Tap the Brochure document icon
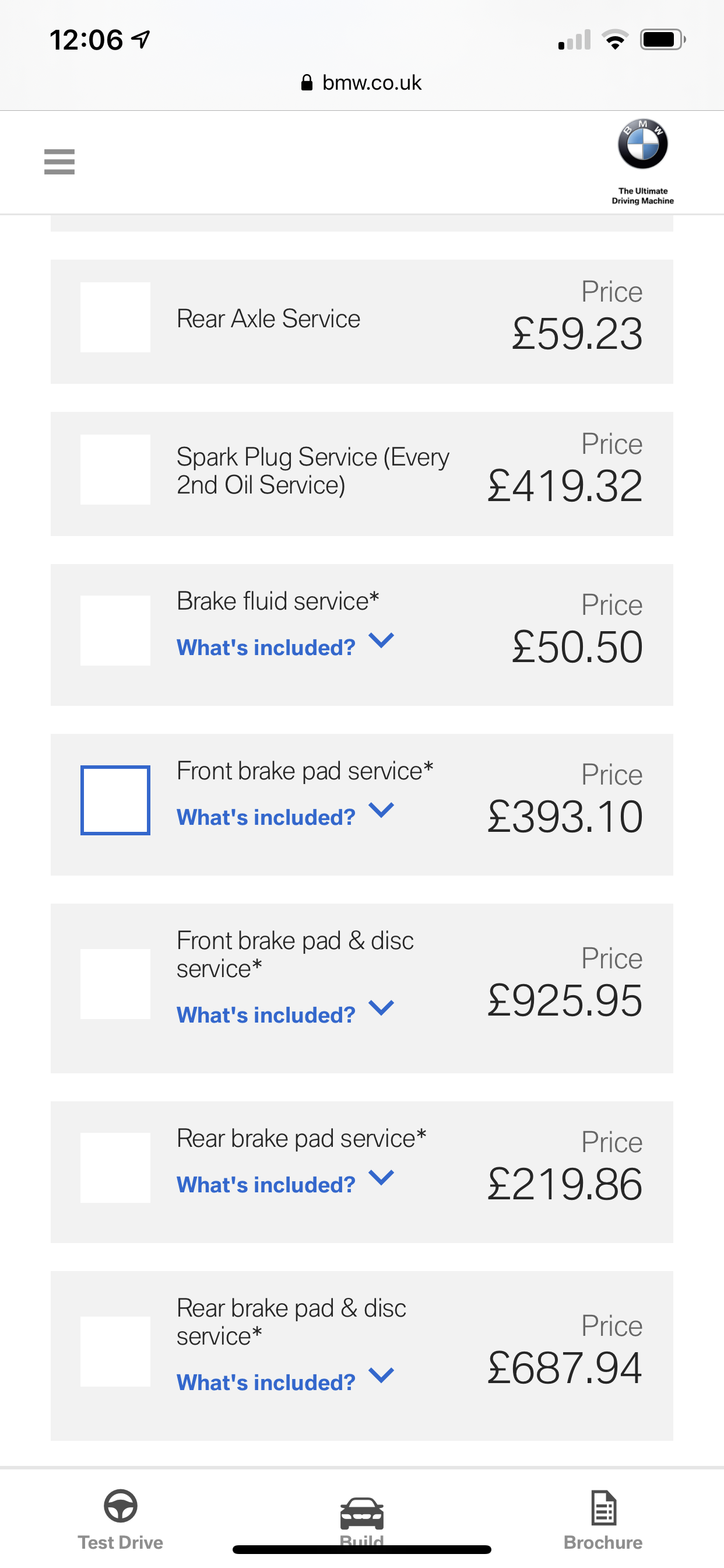Image resolution: width=724 pixels, height=1568 pixels. click(603, 1507)
